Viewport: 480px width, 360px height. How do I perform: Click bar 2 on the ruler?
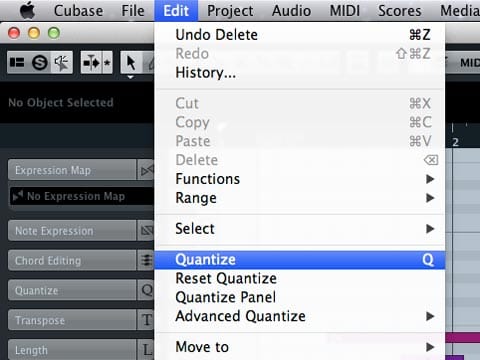point(456,142)
